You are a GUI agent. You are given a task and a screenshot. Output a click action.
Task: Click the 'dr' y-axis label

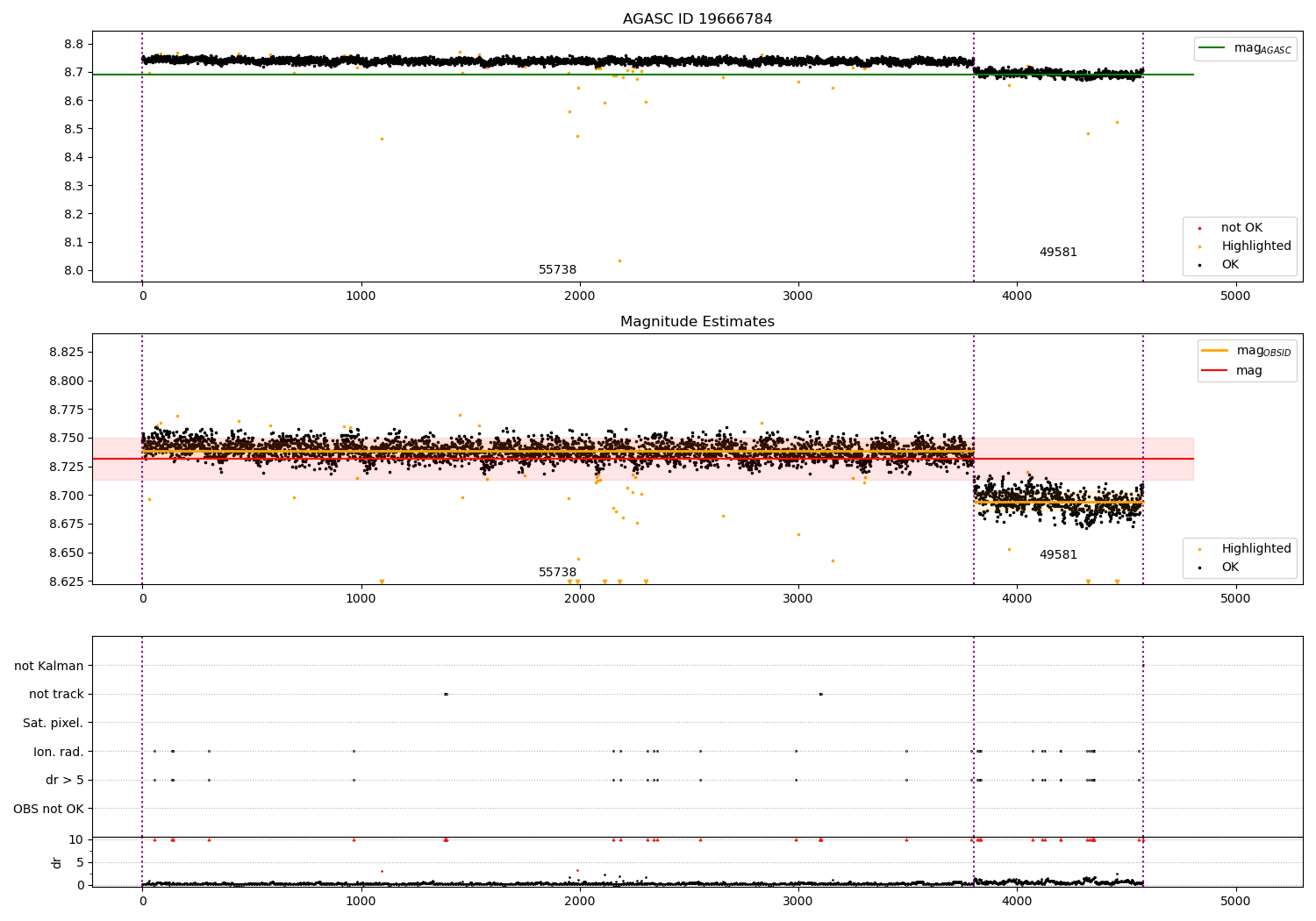tap(57, 862)
